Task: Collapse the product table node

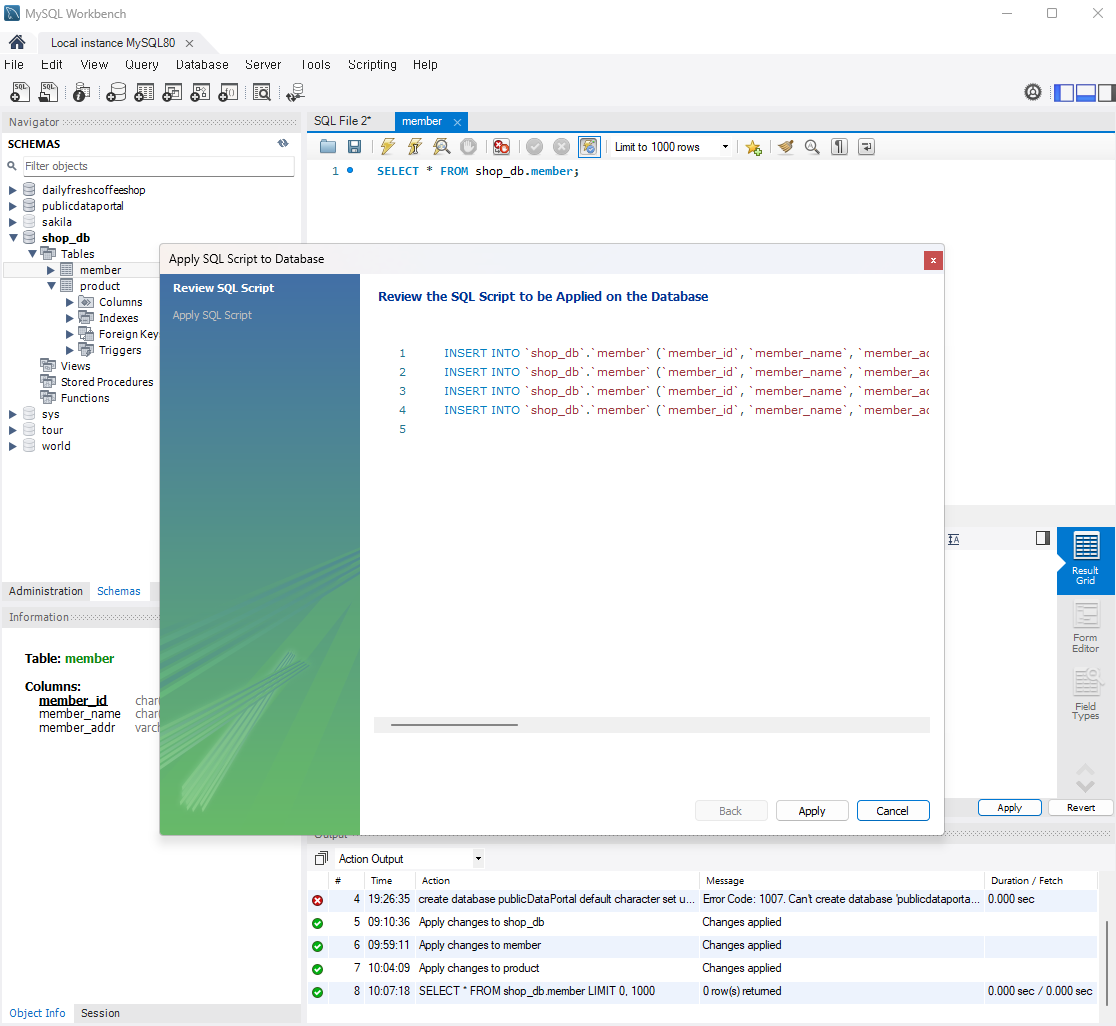Action: (51, 286)
